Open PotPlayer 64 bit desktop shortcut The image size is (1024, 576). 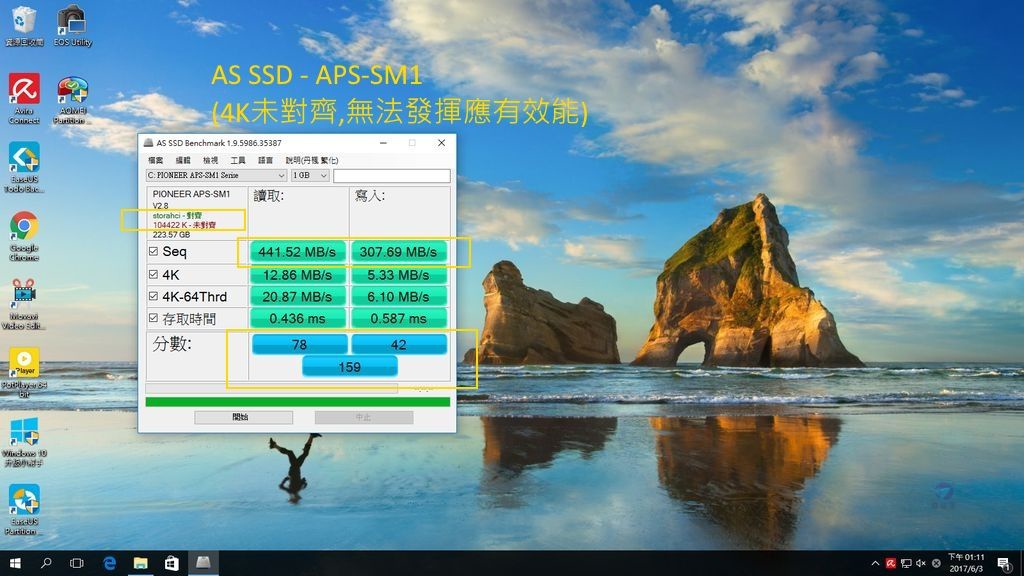24,372
